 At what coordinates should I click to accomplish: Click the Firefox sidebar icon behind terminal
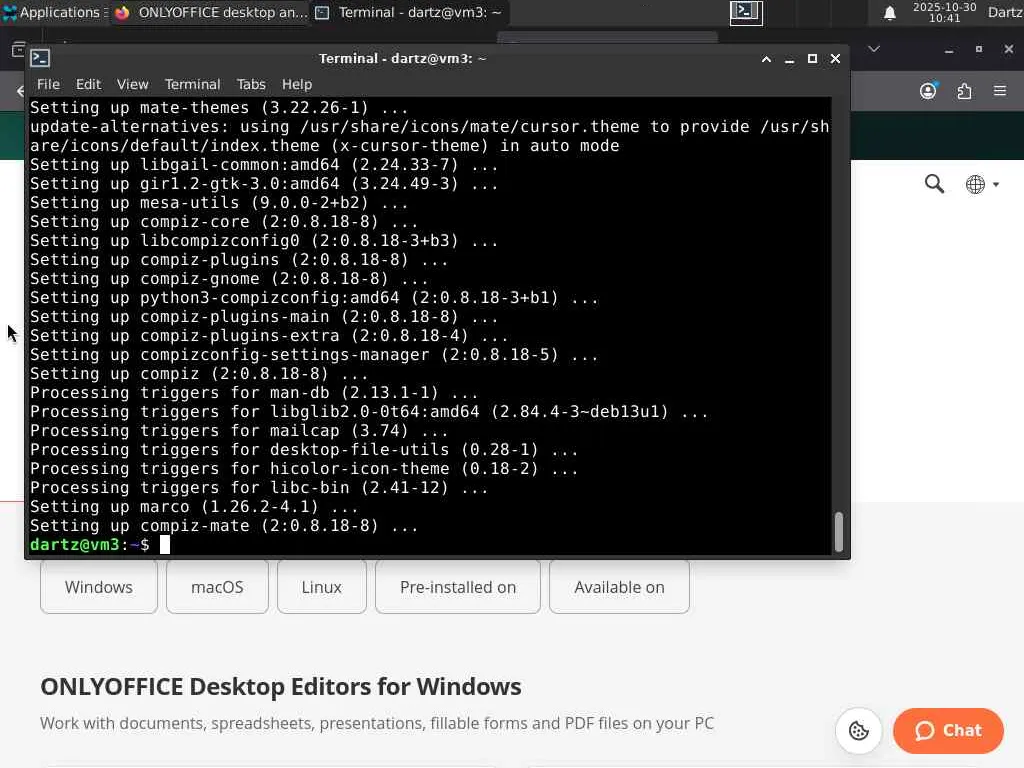[18, 50]
